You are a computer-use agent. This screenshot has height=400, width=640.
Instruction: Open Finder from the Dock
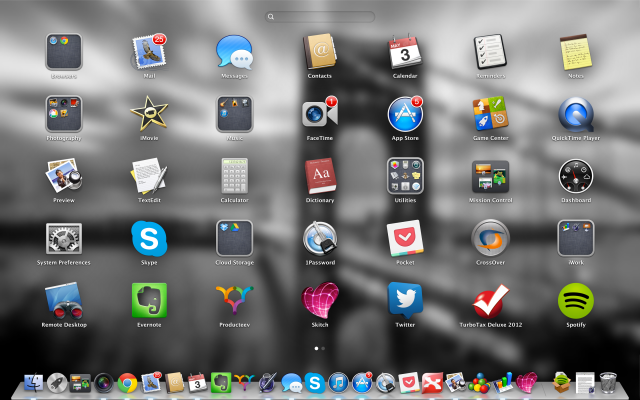(x=33, y=383)
